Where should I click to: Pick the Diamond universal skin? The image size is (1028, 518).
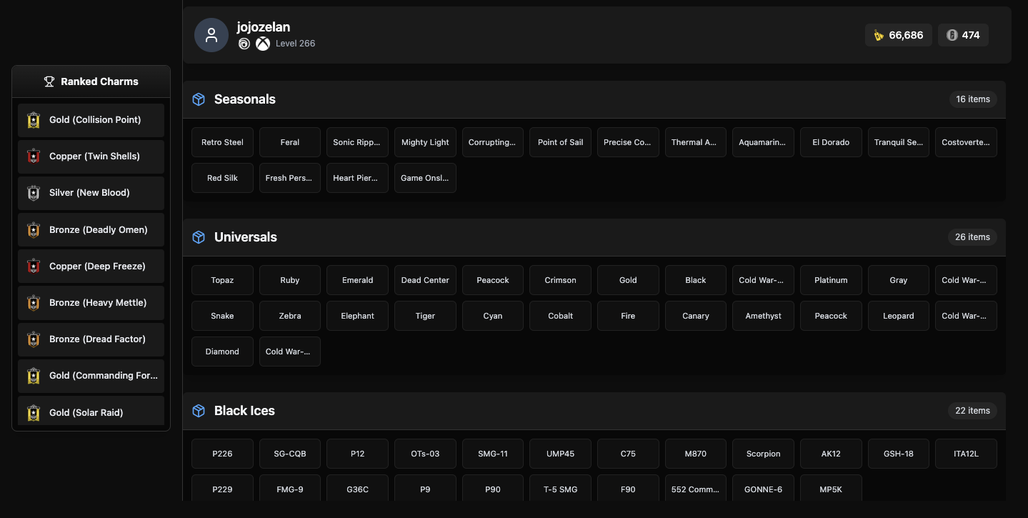click(222, 351)
